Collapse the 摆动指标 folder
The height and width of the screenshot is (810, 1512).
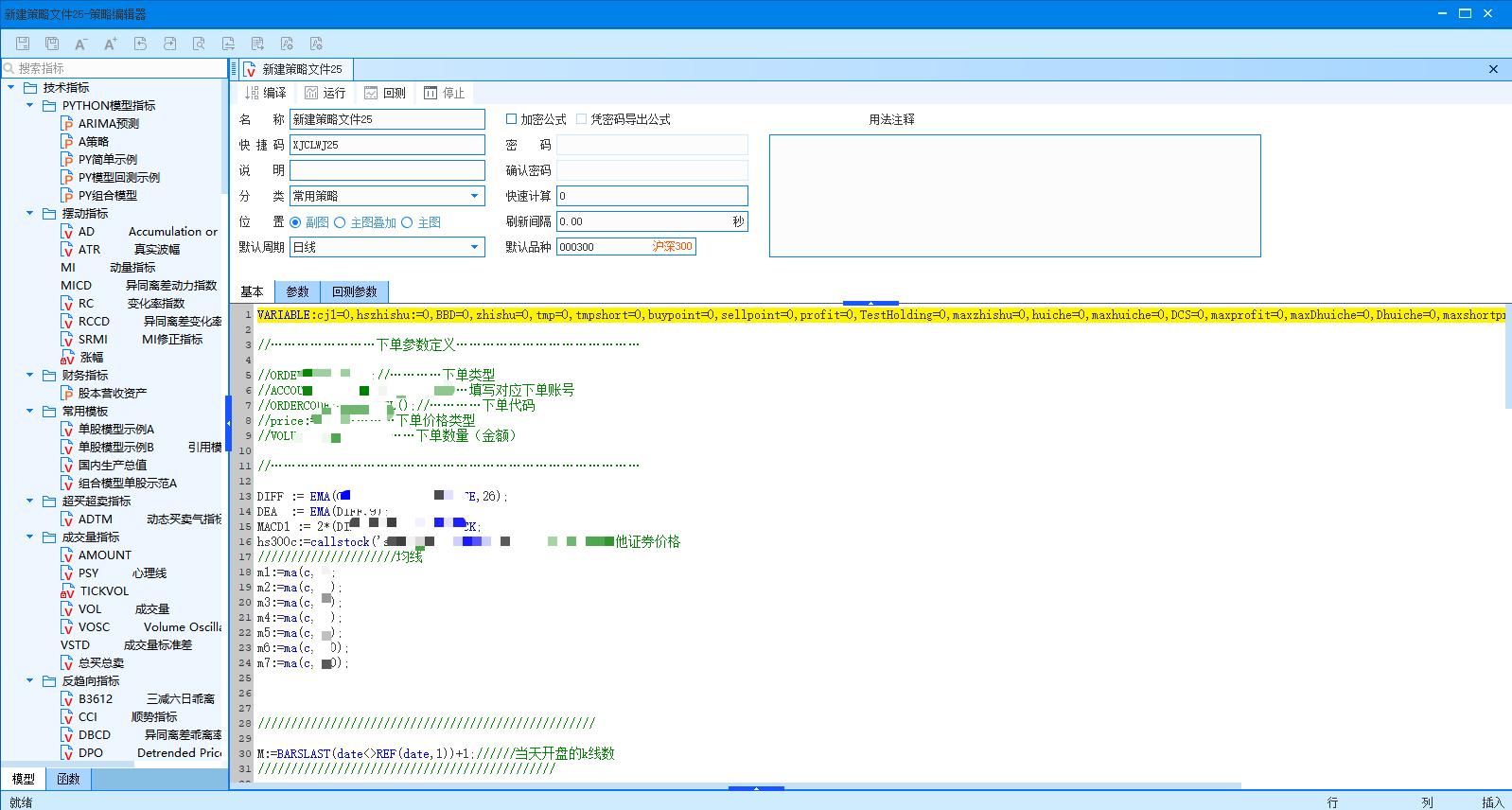tap(29, 213)
